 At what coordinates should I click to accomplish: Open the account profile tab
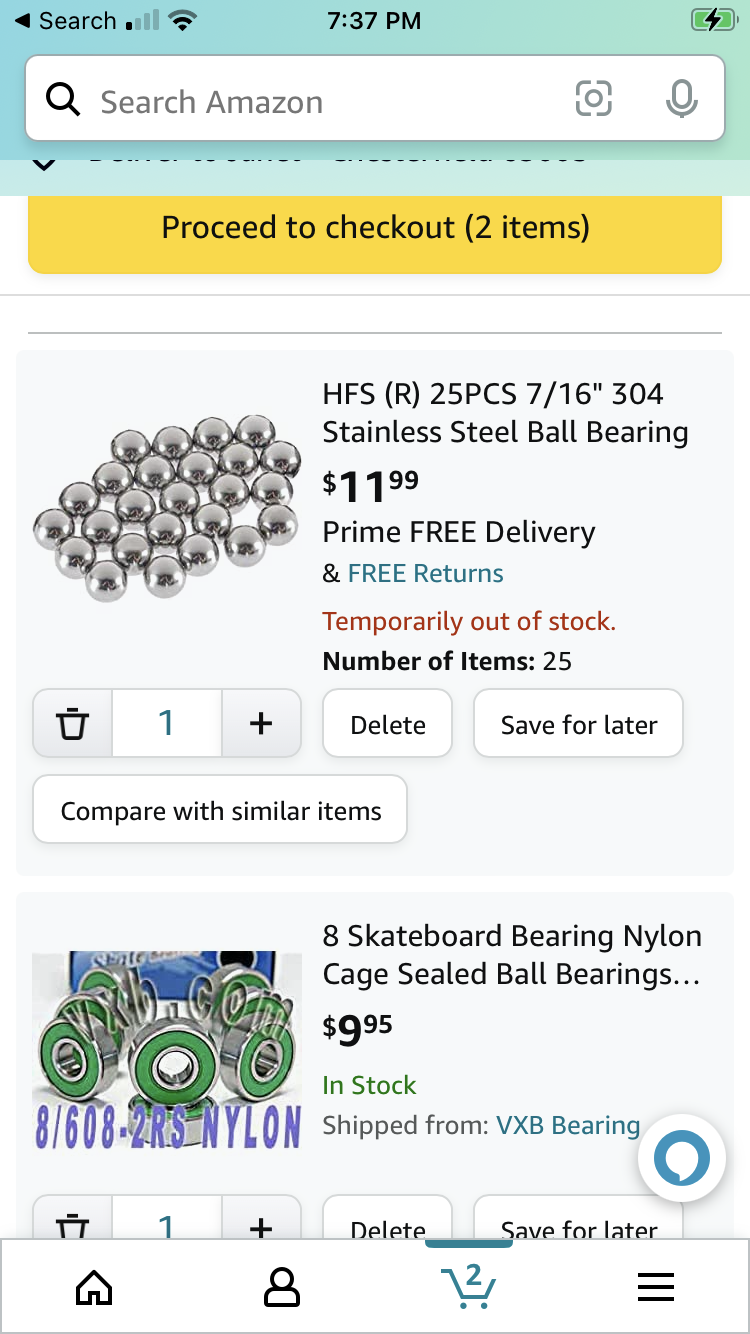(x=281, y=1286)
